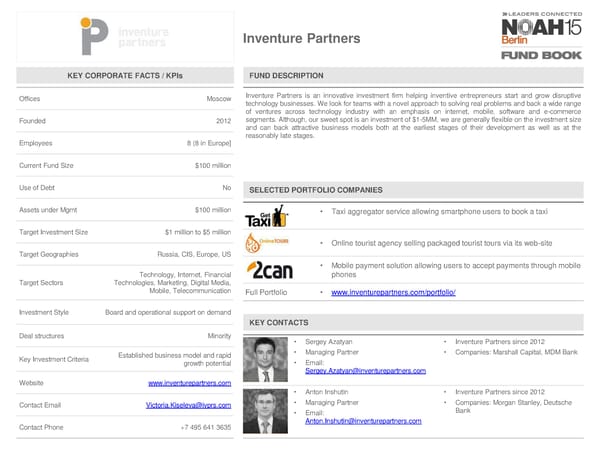
Task: Open the www.inventurepartners.com website link
Action: (x=190, y=383)
